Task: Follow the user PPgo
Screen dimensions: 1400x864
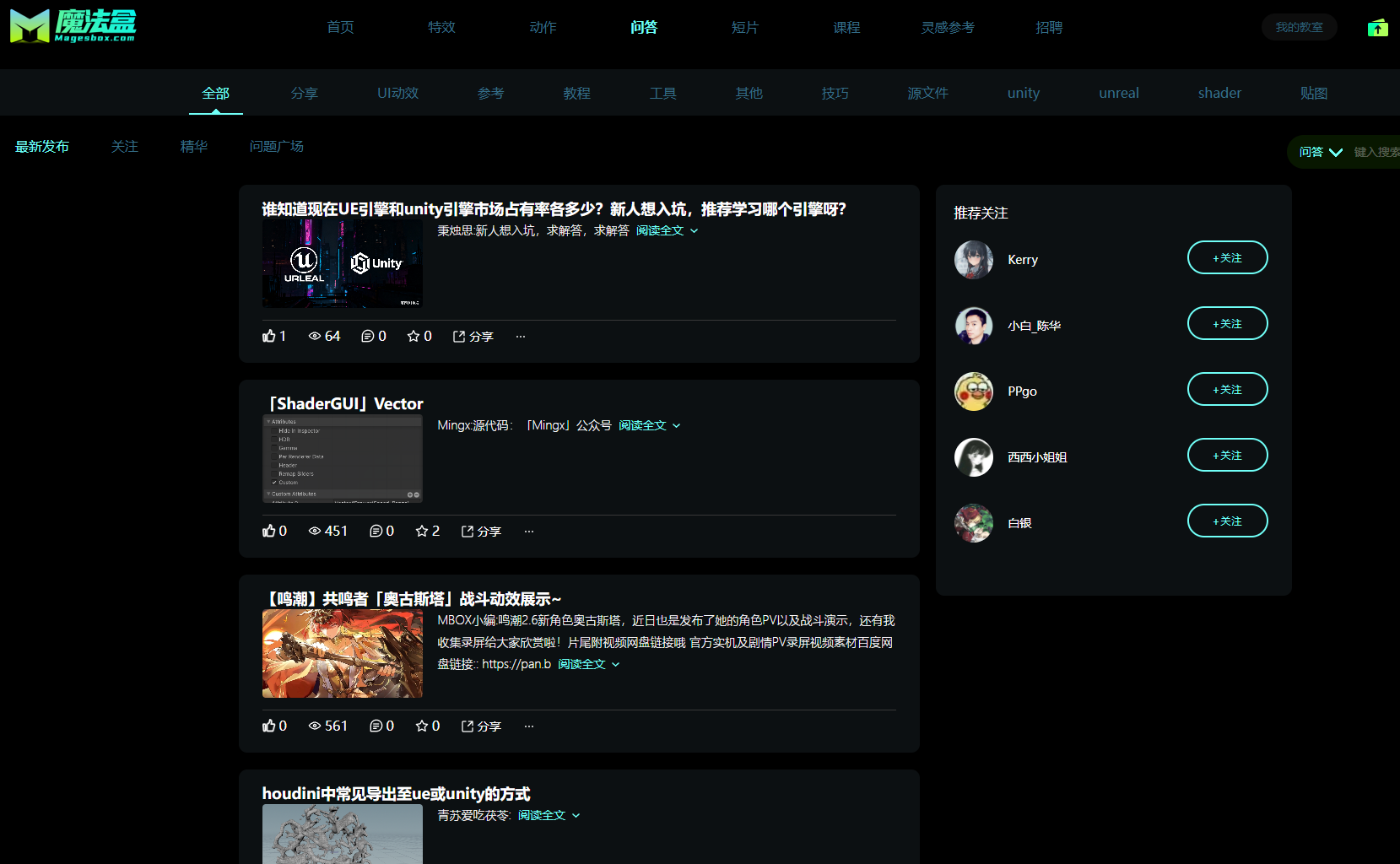Action: (1227, 389)
